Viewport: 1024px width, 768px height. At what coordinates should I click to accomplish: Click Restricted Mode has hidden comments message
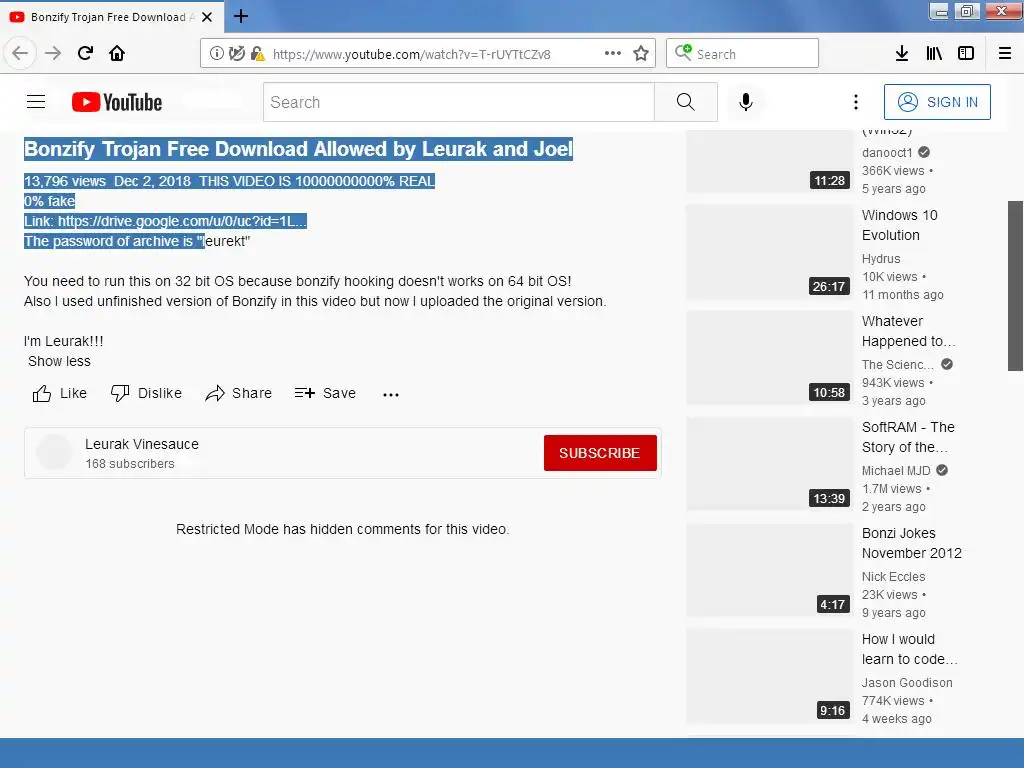click(x=343, y=529)
